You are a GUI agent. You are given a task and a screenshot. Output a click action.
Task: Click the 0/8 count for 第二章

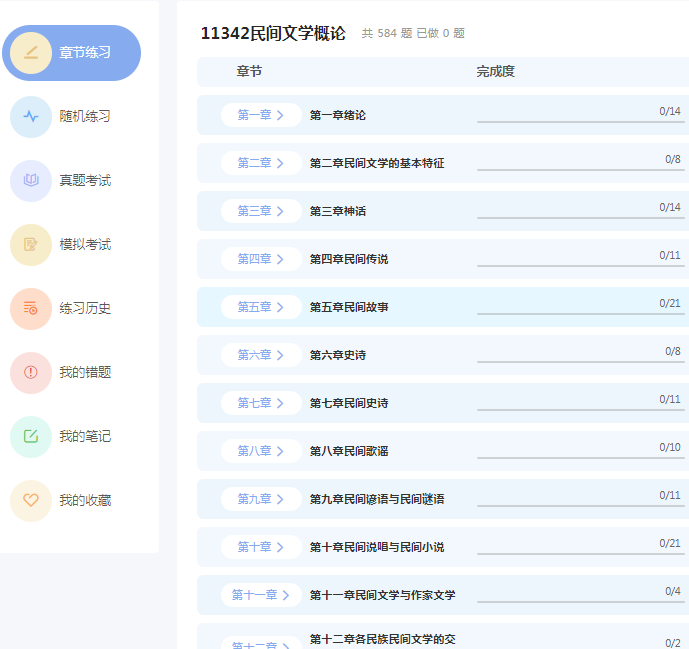(x=673, y=159)
